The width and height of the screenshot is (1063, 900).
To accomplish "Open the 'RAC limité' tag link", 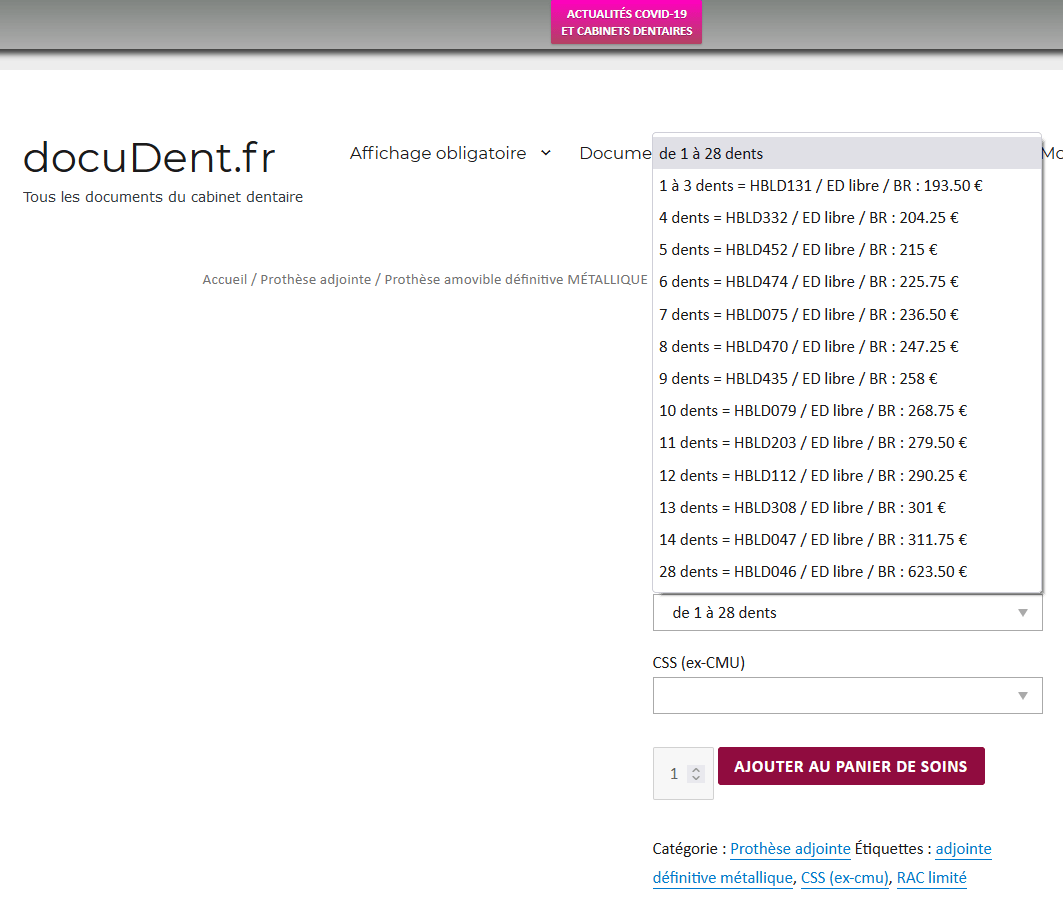I will click(x=931, y=878).
